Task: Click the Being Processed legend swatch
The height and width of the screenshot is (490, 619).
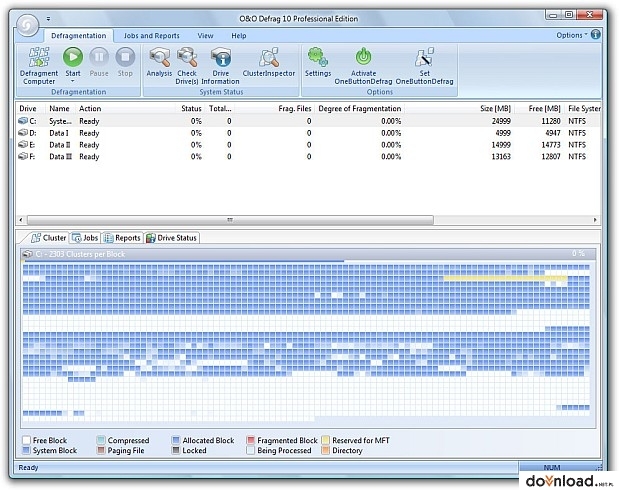Action: coord(251,450)
